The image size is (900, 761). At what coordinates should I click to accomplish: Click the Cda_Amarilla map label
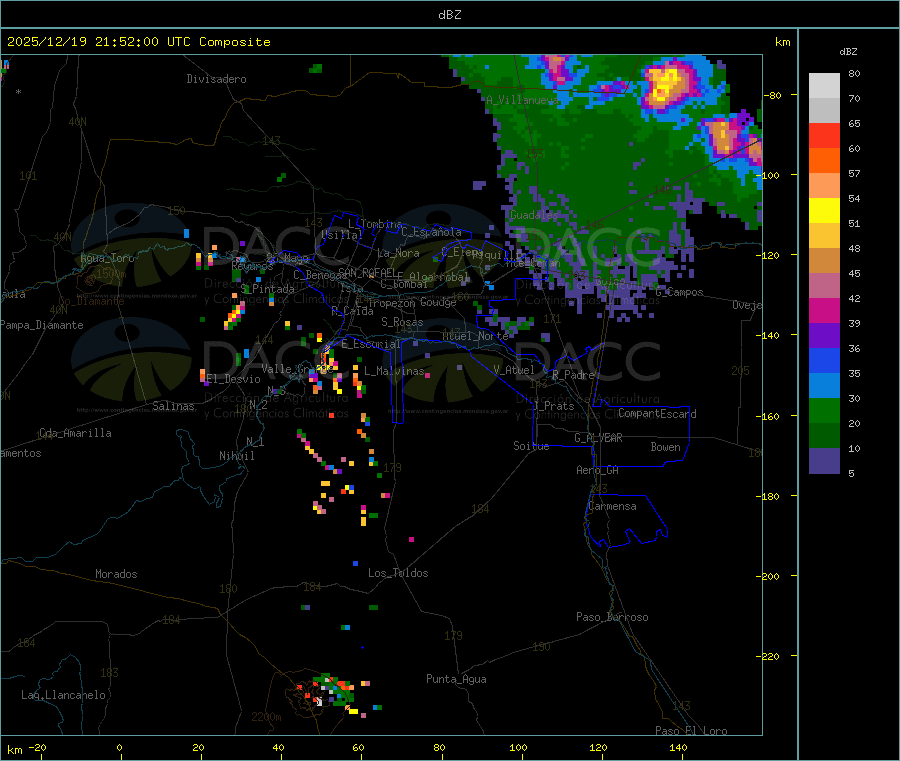click(75, 433)
